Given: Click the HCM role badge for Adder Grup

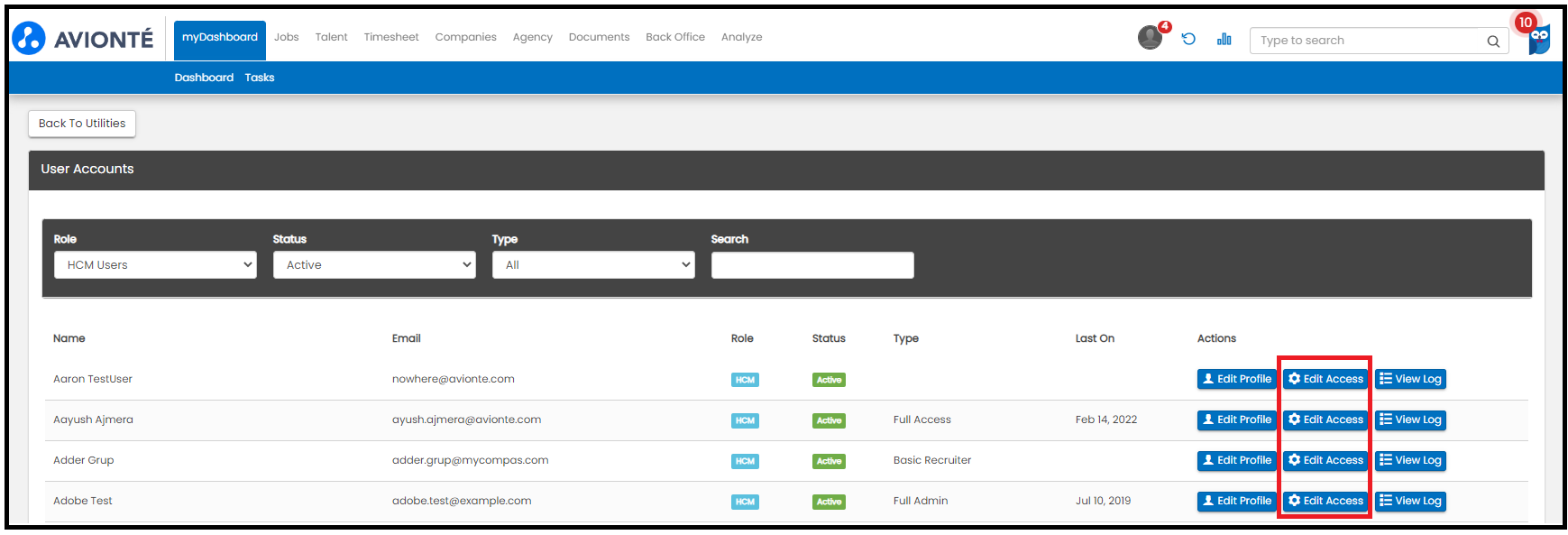Looking at the screenshot, I should 745,461.
